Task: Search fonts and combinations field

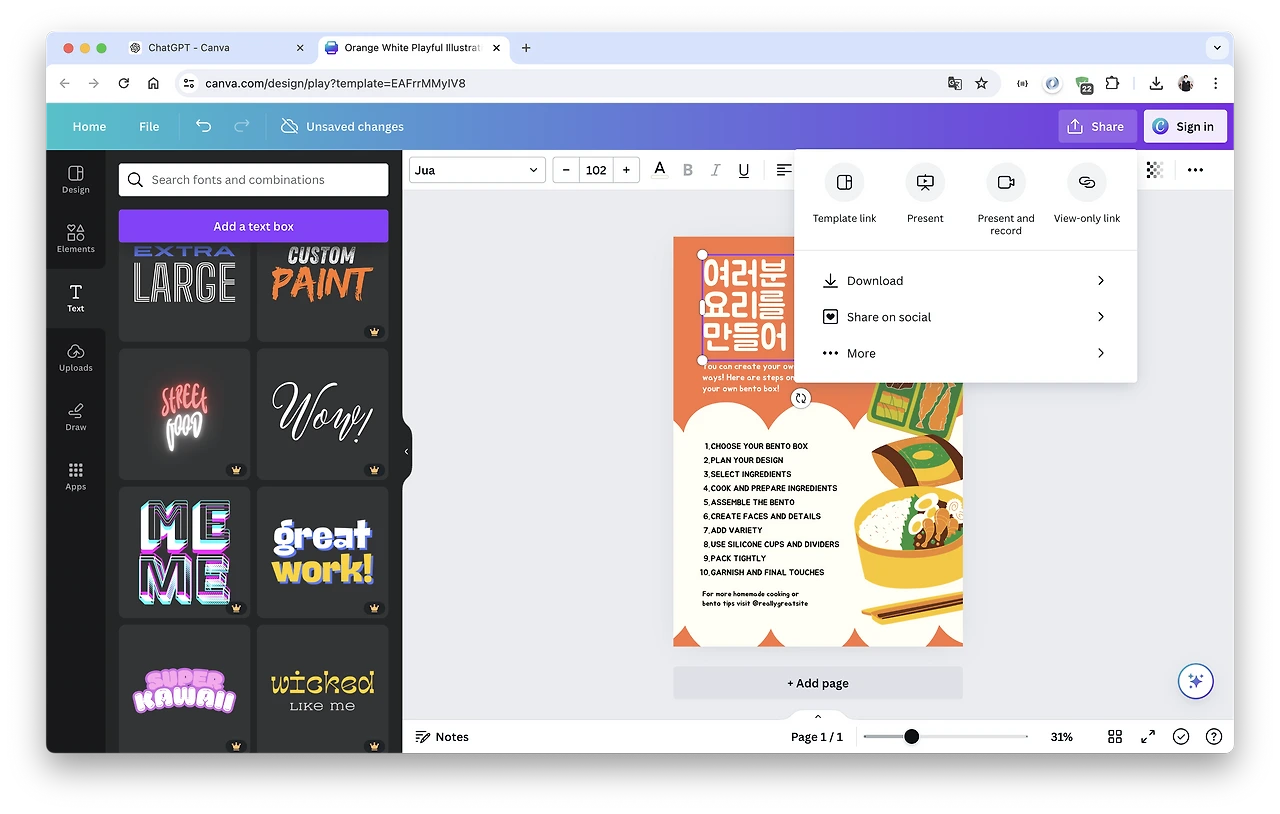Action: [x=253, y=180]
